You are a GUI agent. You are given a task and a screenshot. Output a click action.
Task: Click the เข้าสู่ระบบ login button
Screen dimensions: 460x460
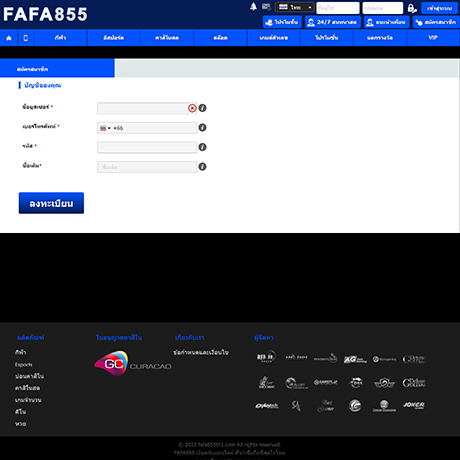[440, 8]
